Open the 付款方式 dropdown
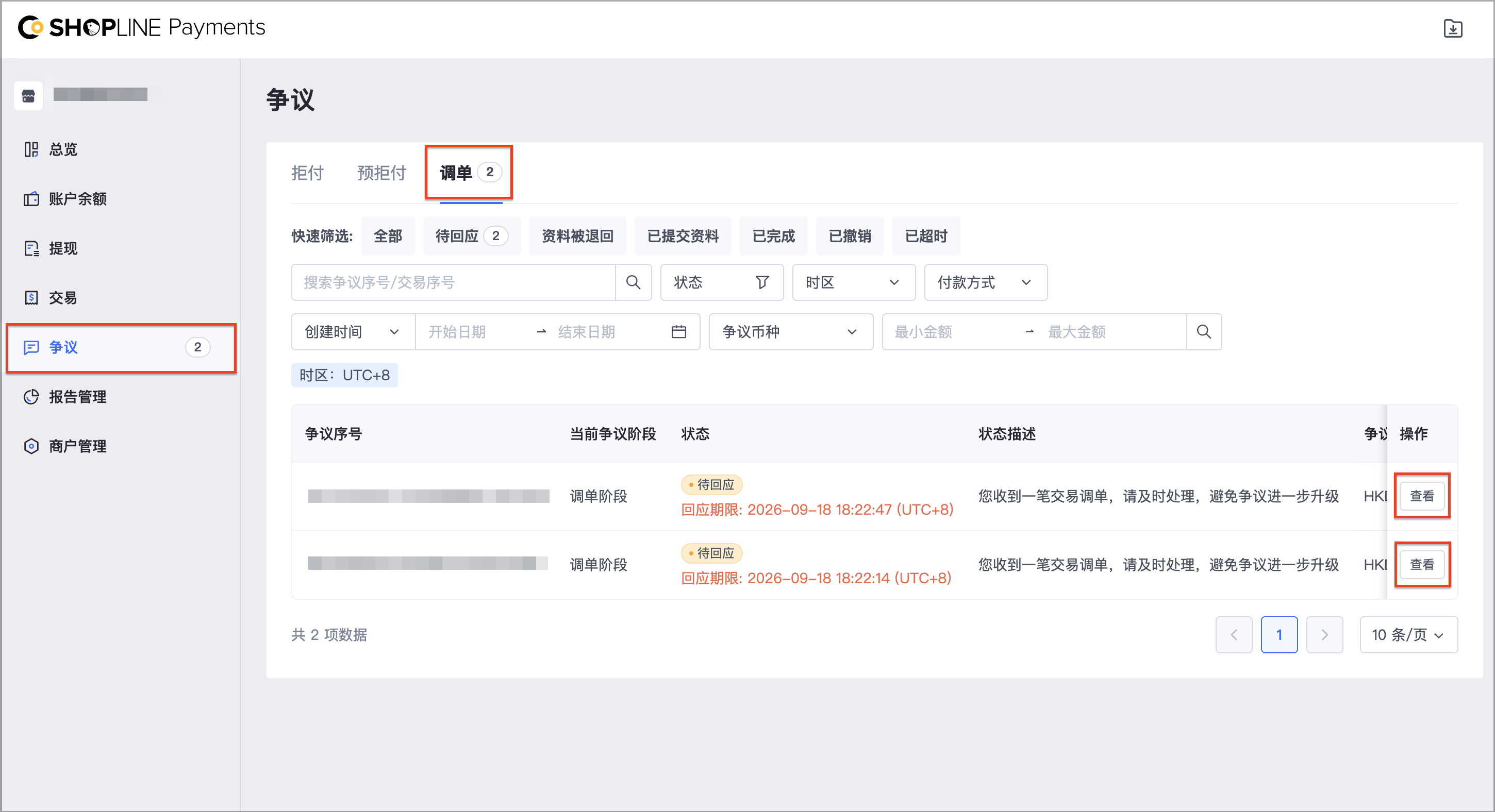 (986, 282)
